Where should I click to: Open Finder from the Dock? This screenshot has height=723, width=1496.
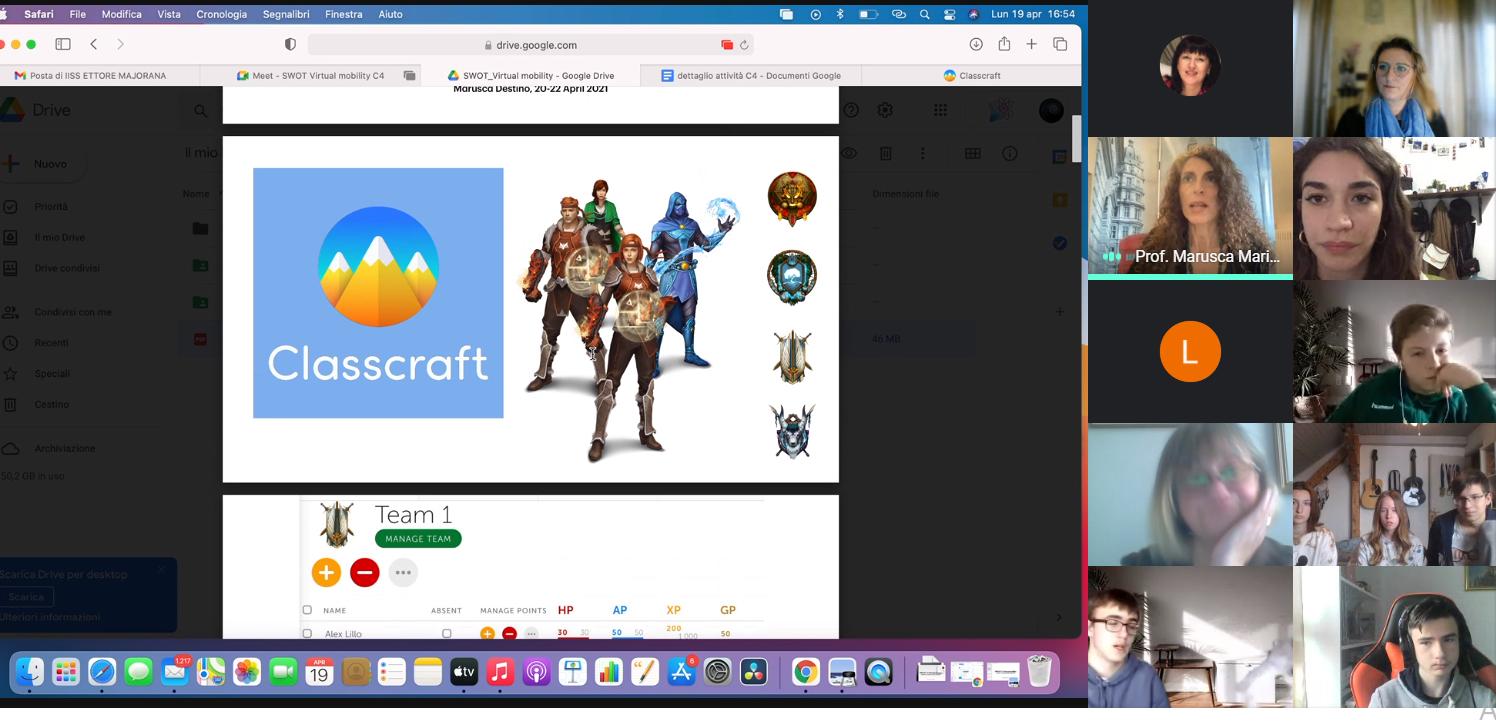(x=30, y=672)
